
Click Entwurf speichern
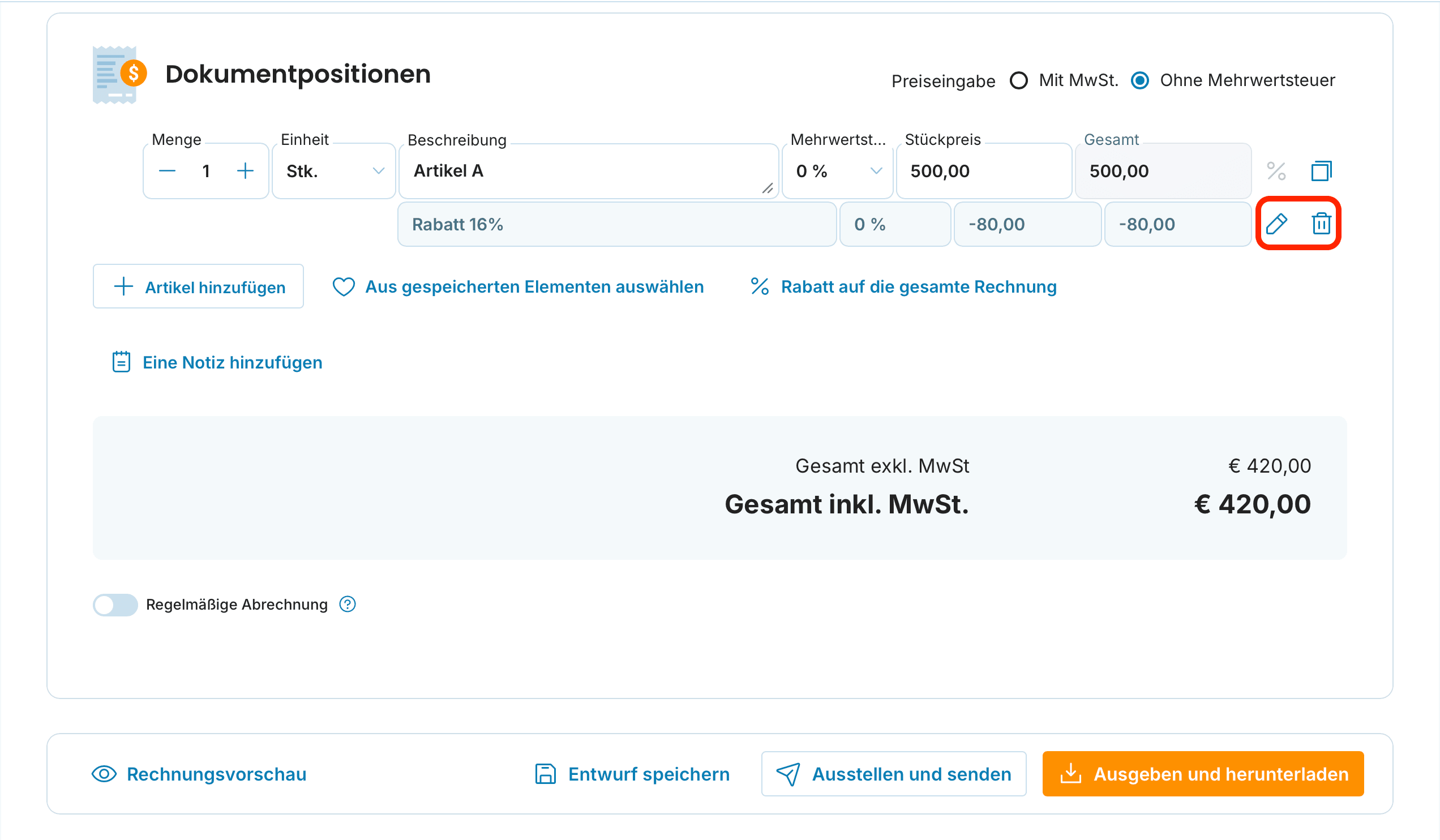[632, 774]
